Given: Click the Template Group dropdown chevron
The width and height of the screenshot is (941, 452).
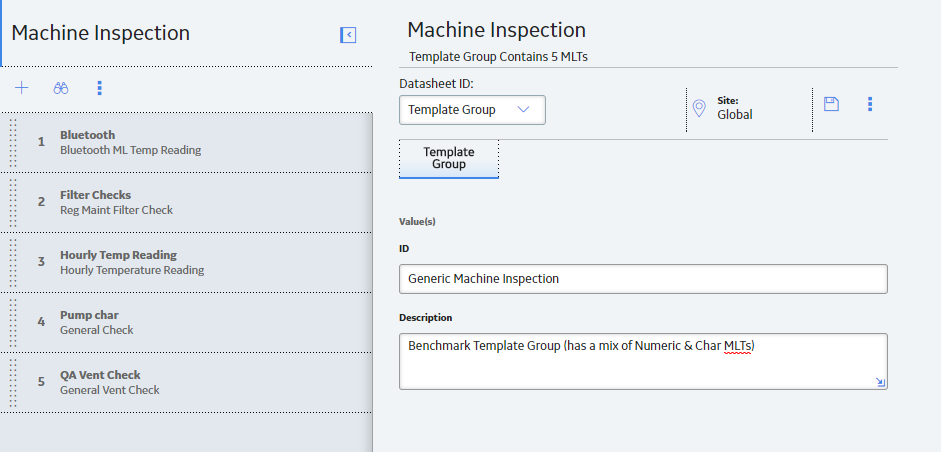Looking at the screenshot, I should 523,109.
